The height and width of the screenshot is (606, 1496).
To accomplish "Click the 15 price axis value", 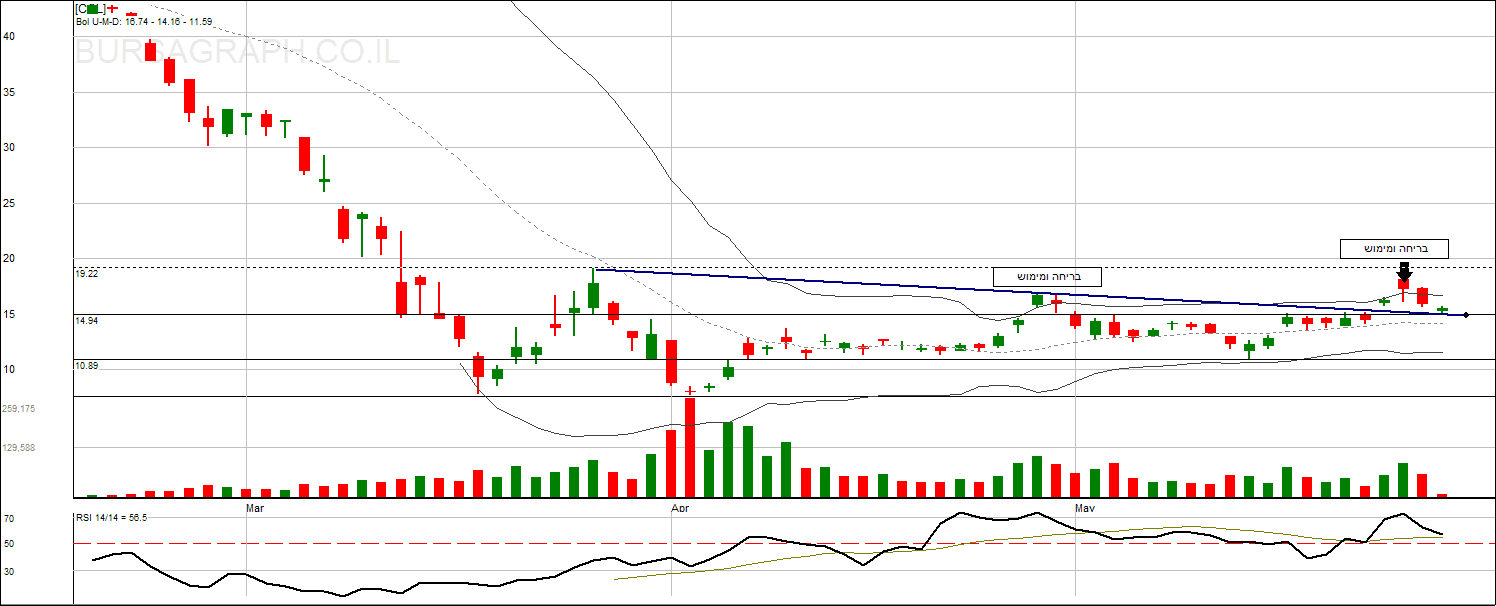I will coord(9,314).
